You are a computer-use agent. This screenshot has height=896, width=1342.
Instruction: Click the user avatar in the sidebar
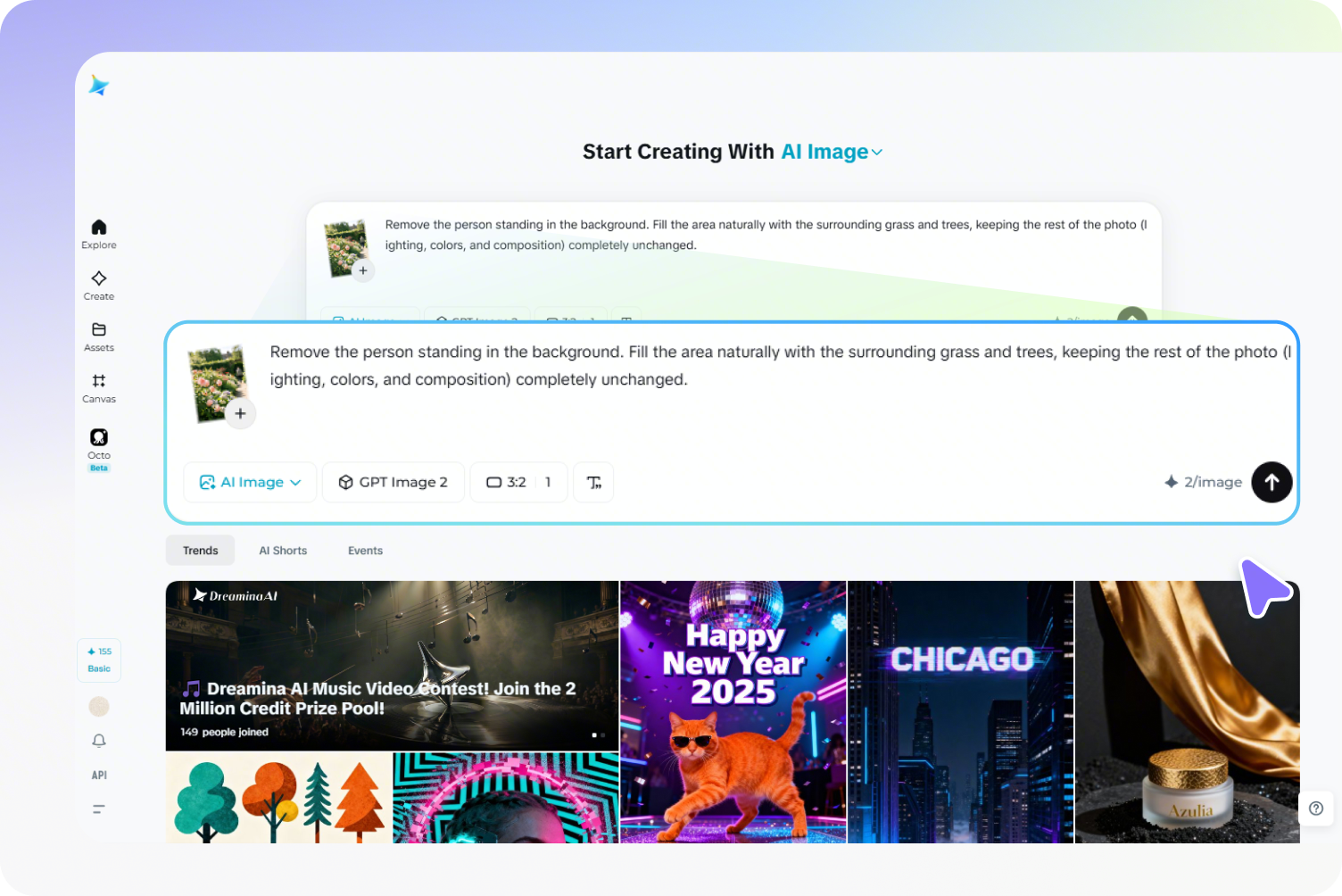point(99,707)
